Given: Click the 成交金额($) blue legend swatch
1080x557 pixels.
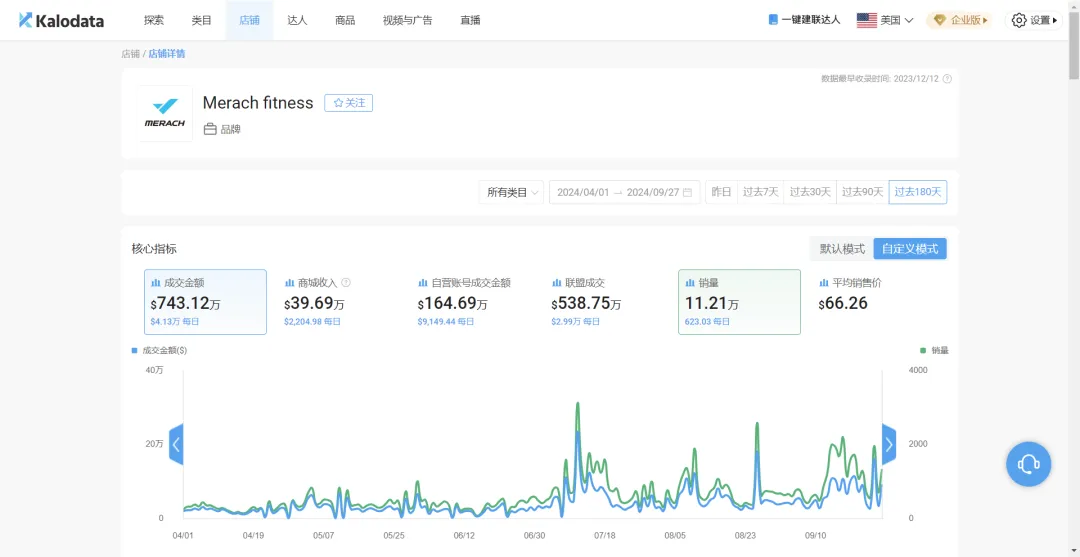Looking at the screenshot, I should click(x=135, y=351).
